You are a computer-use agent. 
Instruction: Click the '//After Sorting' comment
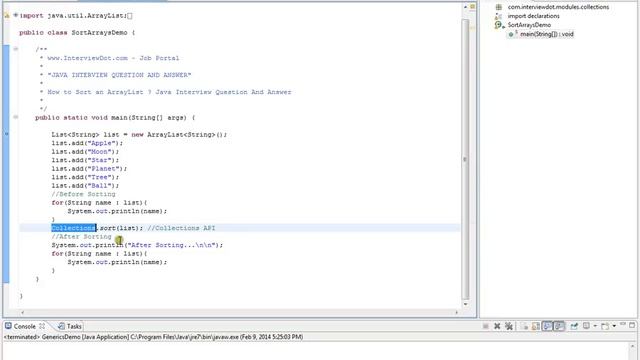81,237
